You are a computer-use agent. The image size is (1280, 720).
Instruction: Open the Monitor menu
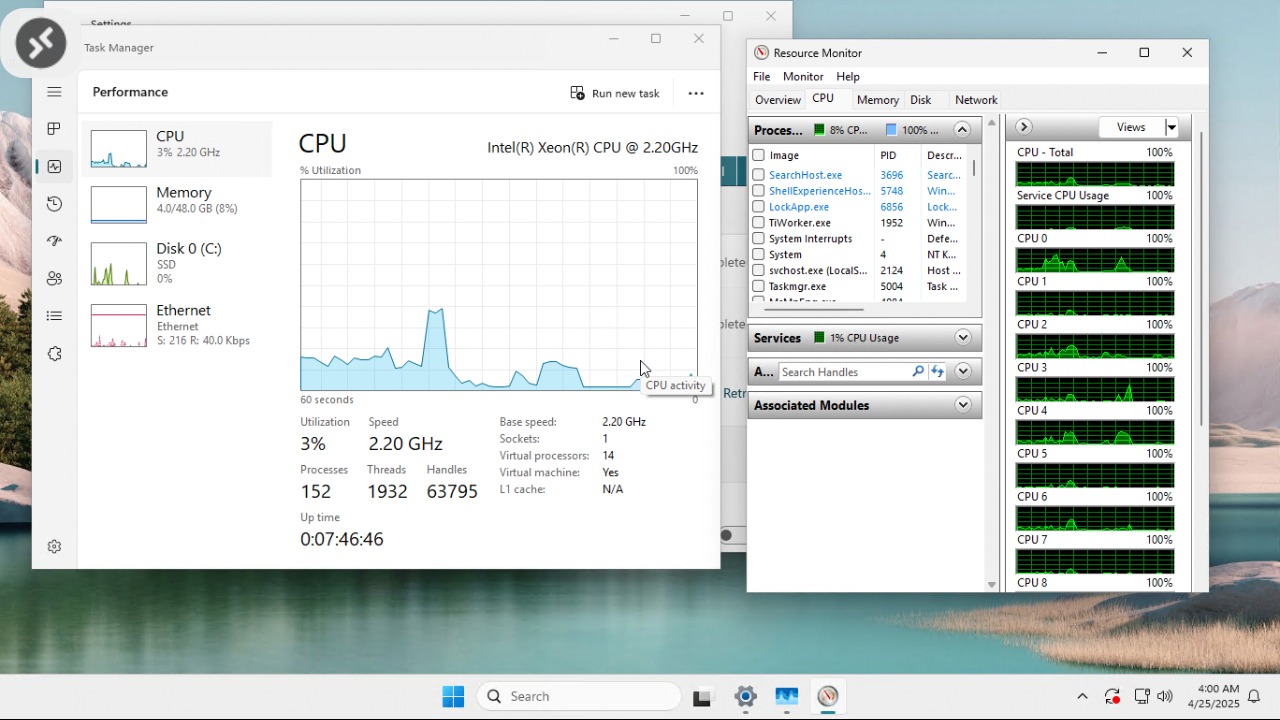coord(802,76)
